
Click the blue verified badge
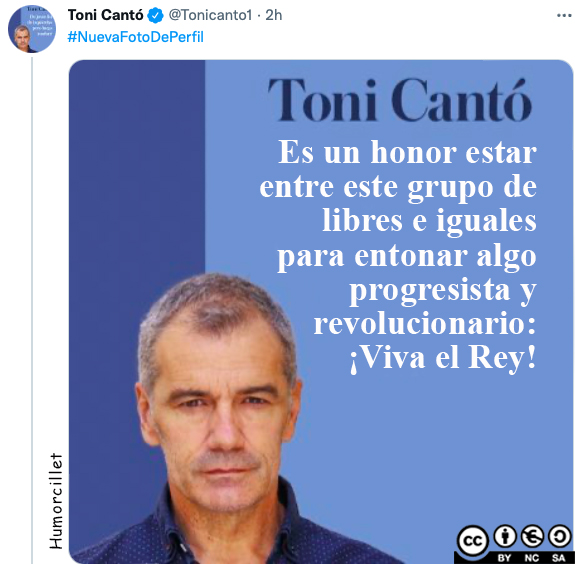pos(155,15)
